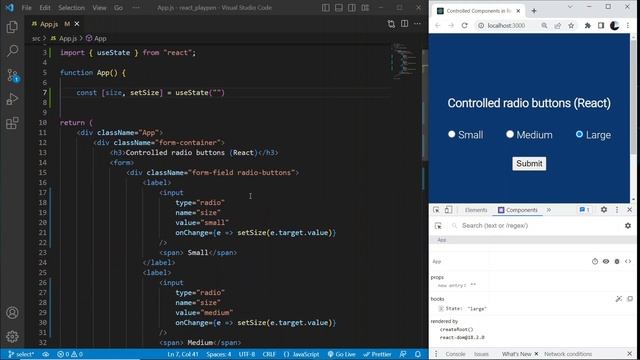Open Chrome main kebab menu
This screenshot has height=360, width=640.
tap(628, 26)
